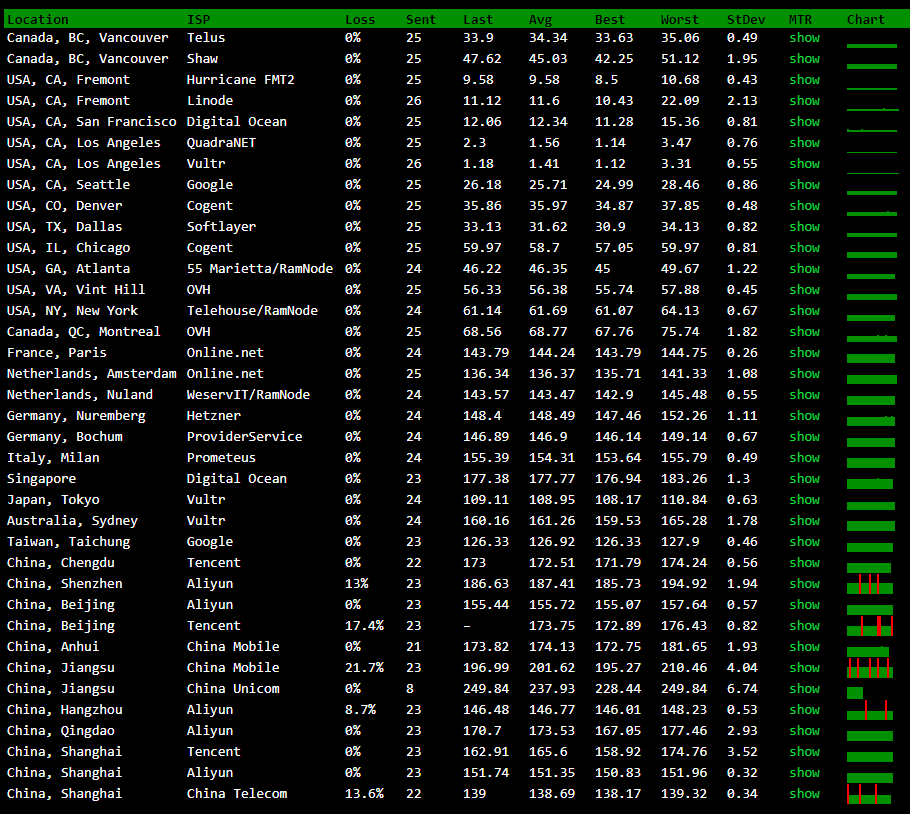Viewport: 910px width, 814px height.
Task: Open MTR link for Fremont Hurricane FMT2
Action: pos(804,79)
